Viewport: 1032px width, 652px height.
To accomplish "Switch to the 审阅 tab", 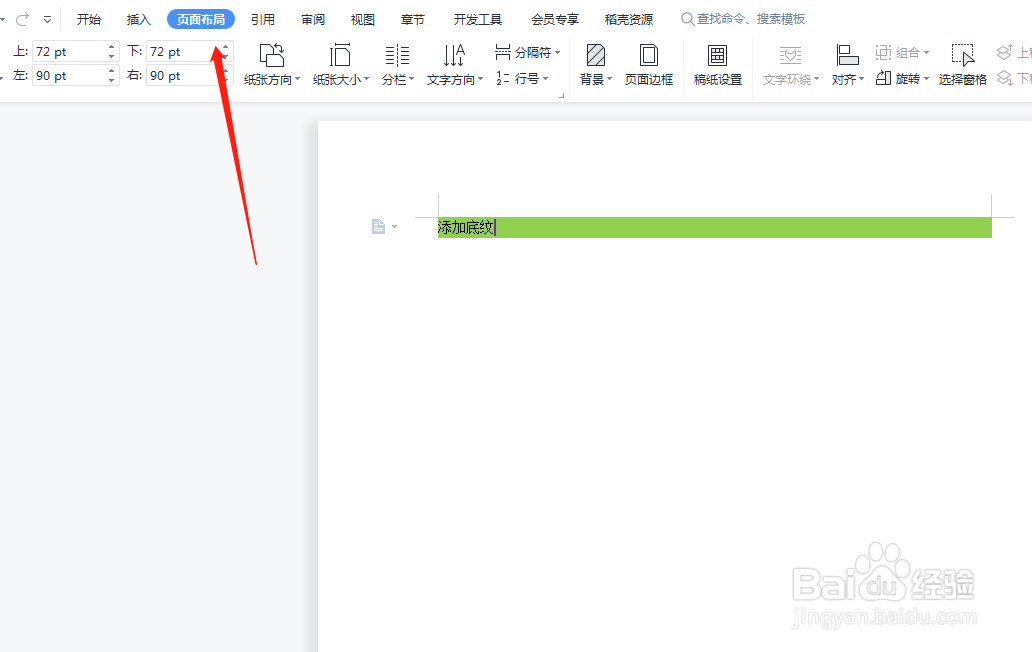I will (x=313, y=19).
